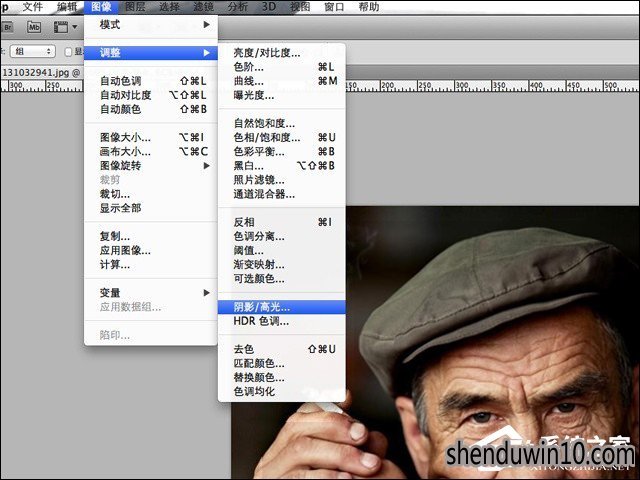Open 照片滤镜... adjustment
Screen dimensions: 640x480
pyautogui.click(x=282, y=180)
